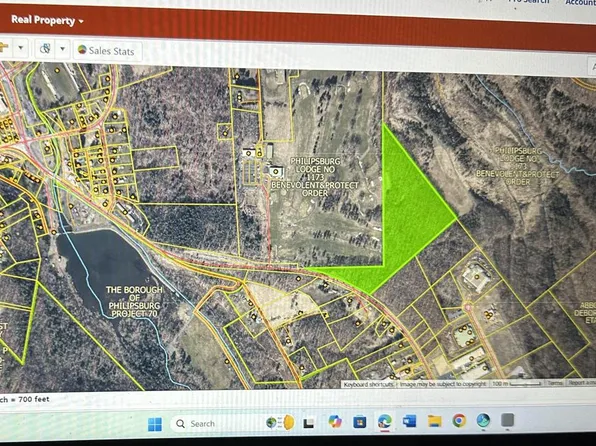
Task: Launch Copilot from the taskbar
Action: tap(334, 422)
